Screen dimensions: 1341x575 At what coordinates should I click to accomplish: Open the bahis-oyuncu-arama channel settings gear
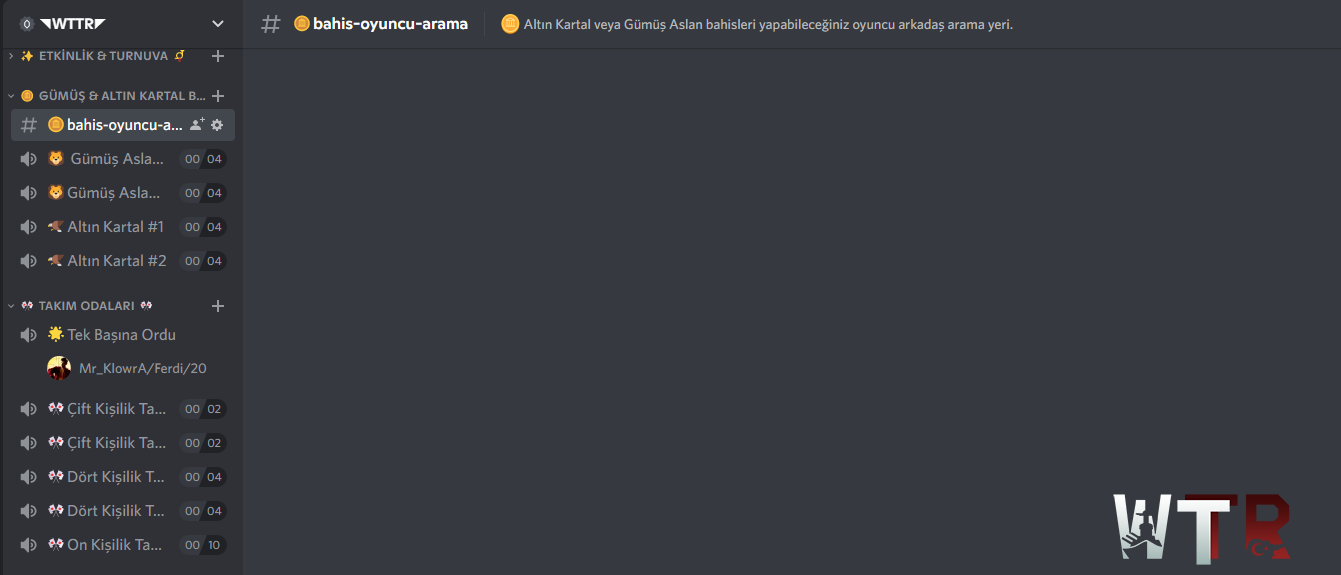click(217, 125)
